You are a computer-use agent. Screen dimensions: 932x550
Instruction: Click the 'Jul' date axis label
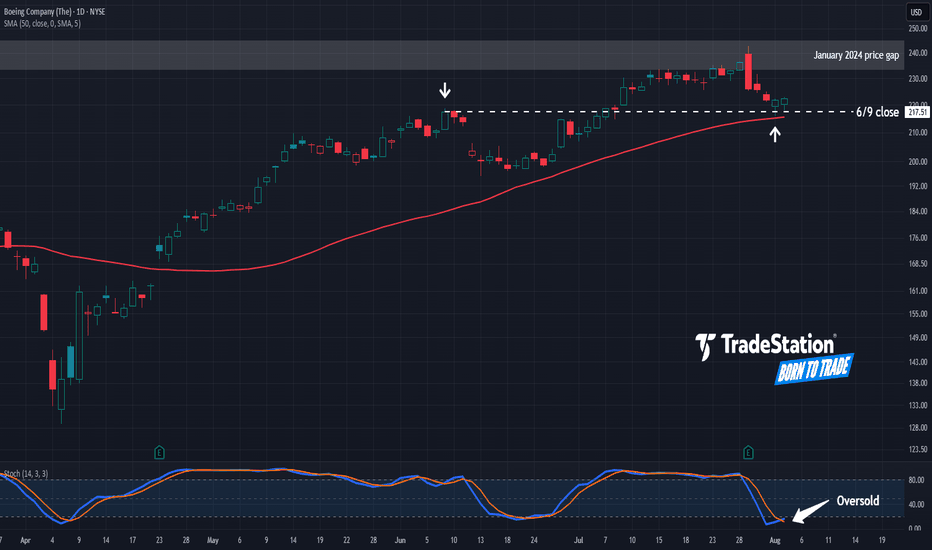578,540
